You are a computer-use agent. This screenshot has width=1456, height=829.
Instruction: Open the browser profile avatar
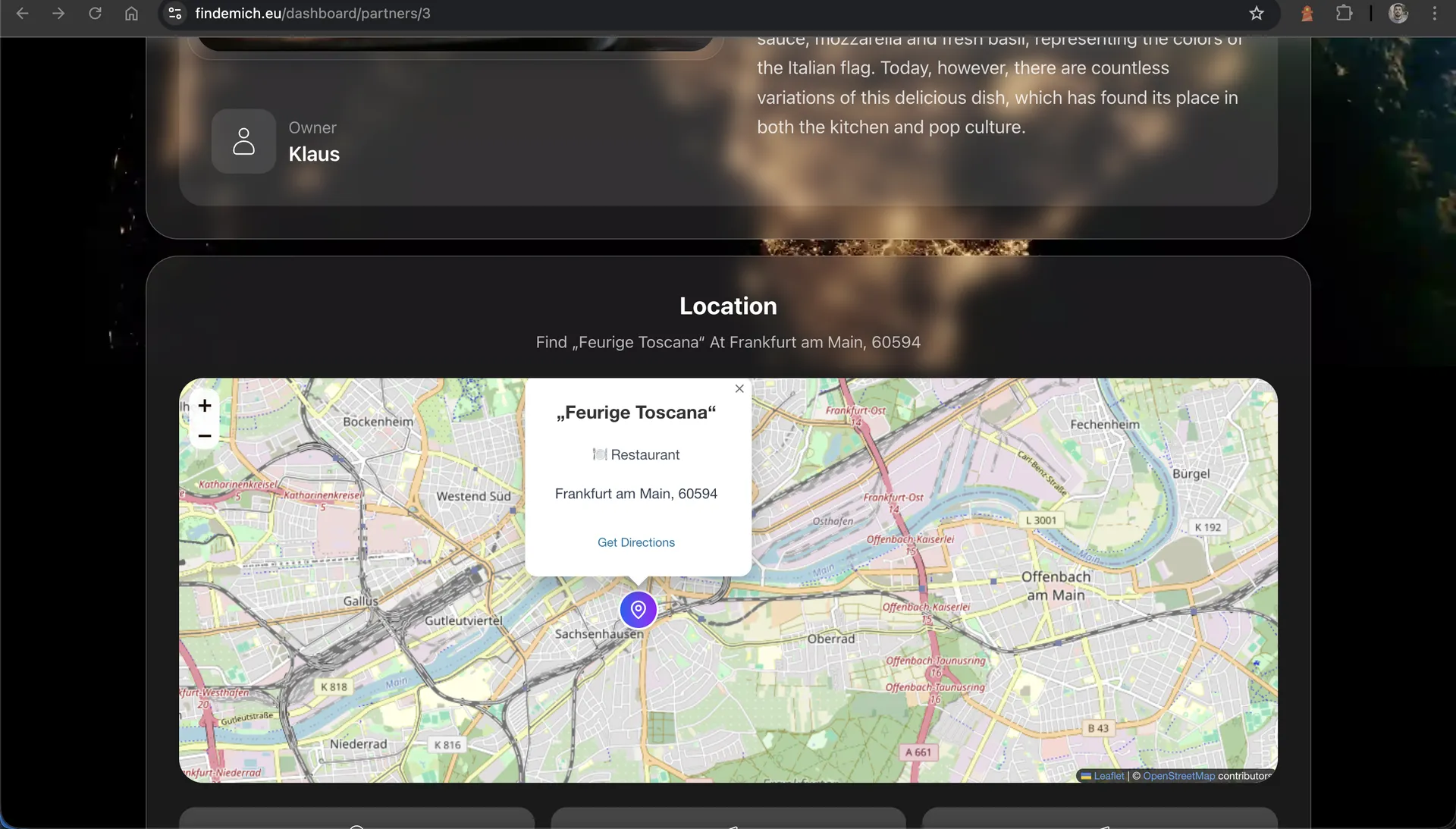(x=1398, y=14)
